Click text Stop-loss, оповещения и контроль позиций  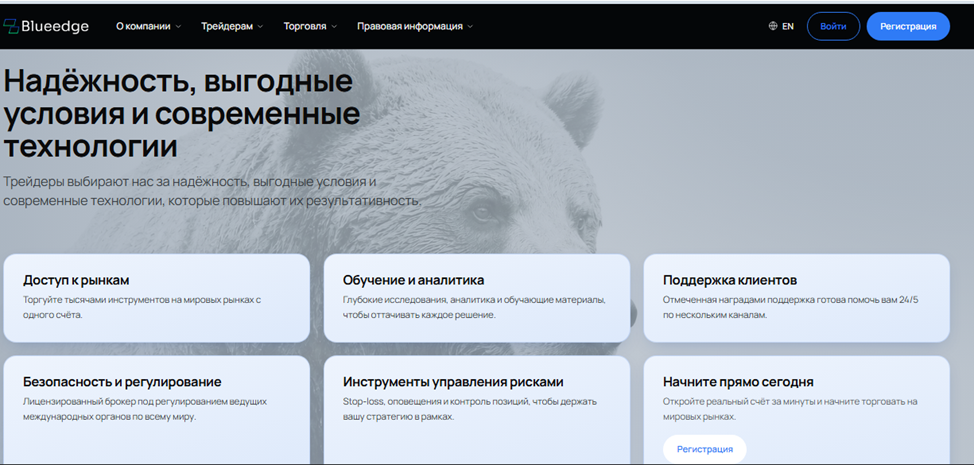point(470,409)
